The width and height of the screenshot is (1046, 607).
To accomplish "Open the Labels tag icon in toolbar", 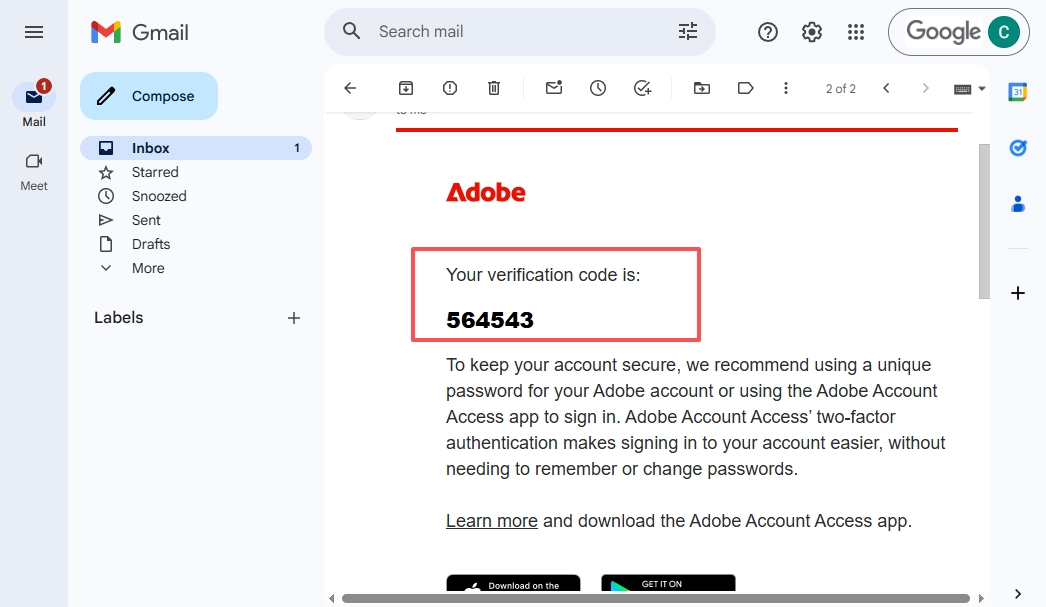I will (x=745, y=88).
